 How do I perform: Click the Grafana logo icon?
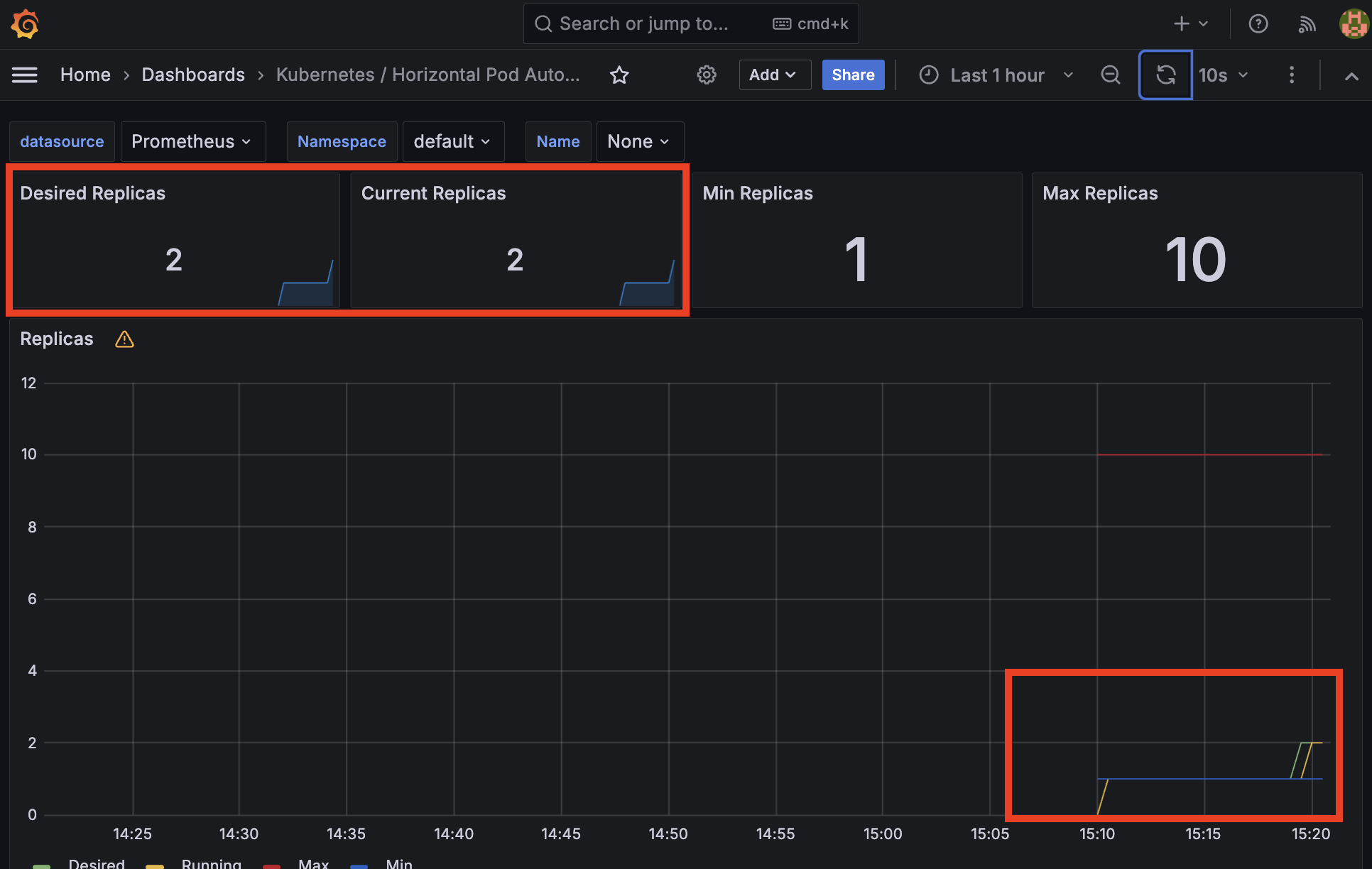click(25, 24)
